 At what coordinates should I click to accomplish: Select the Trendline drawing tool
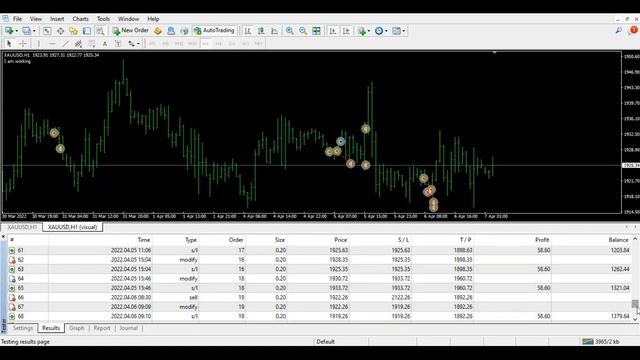[65, 43]
